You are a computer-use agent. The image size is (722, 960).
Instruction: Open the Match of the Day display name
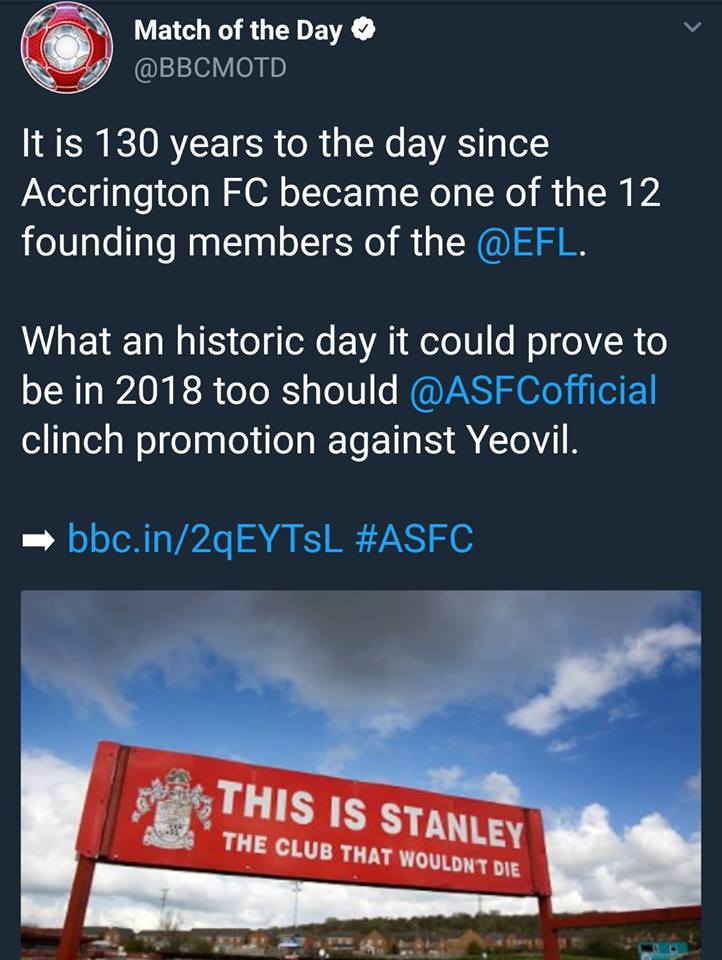(239, 31)
